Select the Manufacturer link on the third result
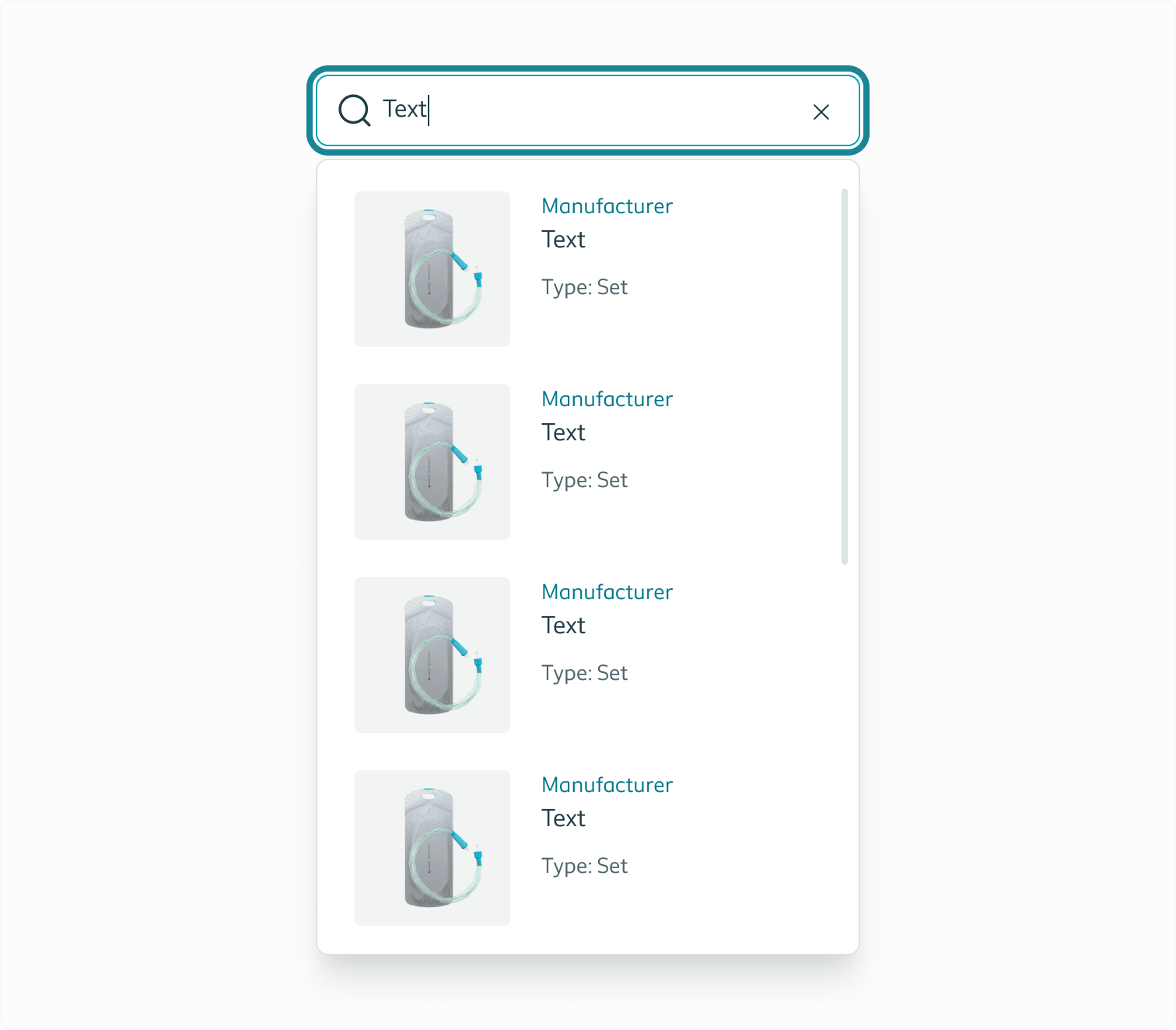 click(x=607, y=592)
